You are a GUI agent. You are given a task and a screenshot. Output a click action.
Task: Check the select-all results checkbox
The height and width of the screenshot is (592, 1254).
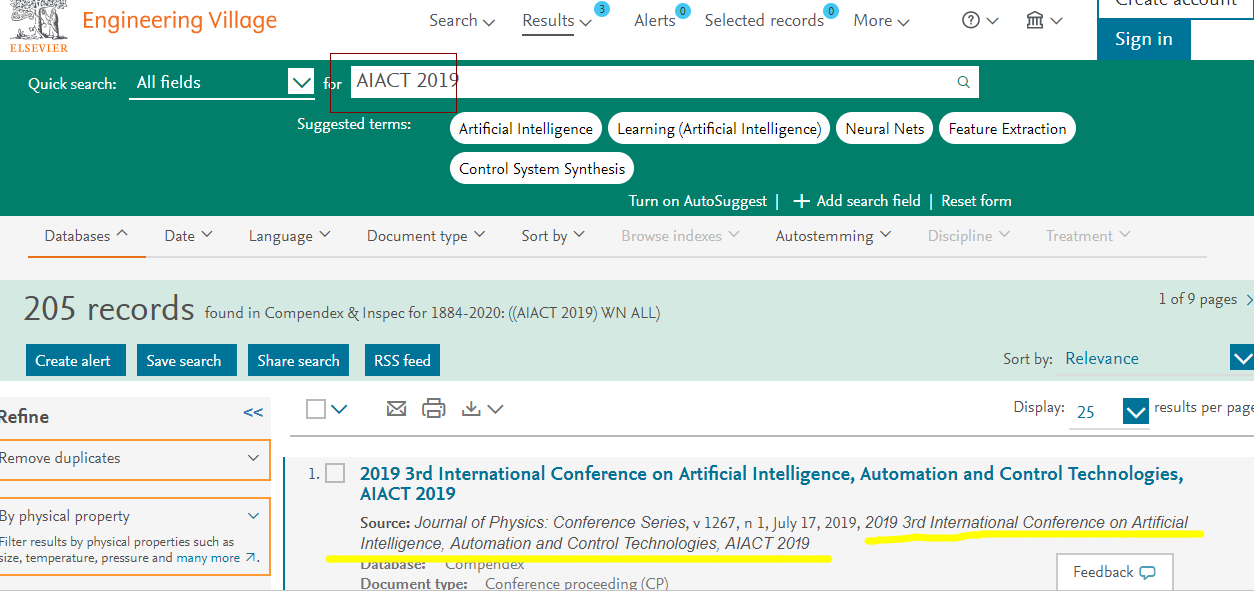click(316, 408)
